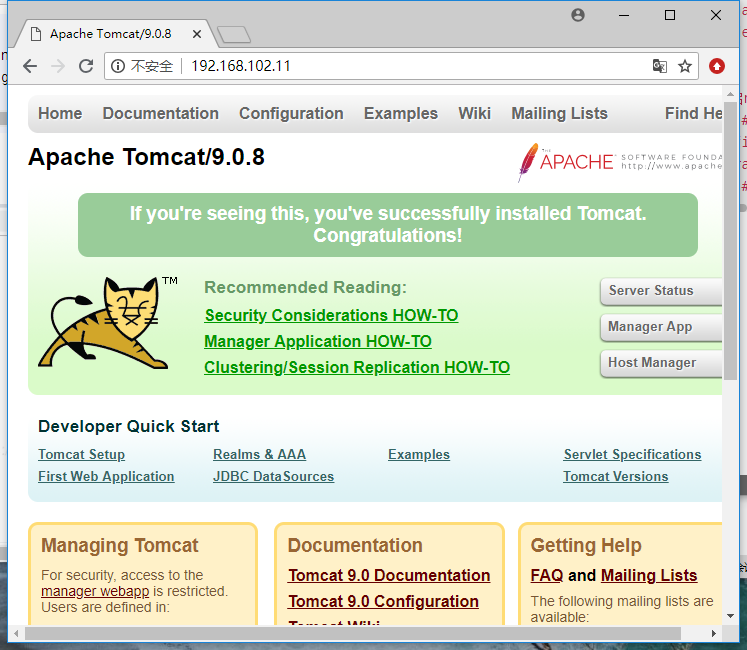The image size is (747, 650).
Task: Open Tomcat 9.0 Configuration link
Action: coord(383,601)
